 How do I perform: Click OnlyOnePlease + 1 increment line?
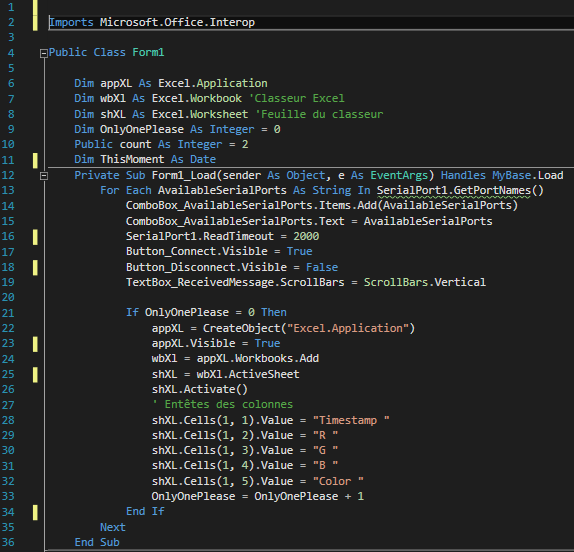click(258, 496)
